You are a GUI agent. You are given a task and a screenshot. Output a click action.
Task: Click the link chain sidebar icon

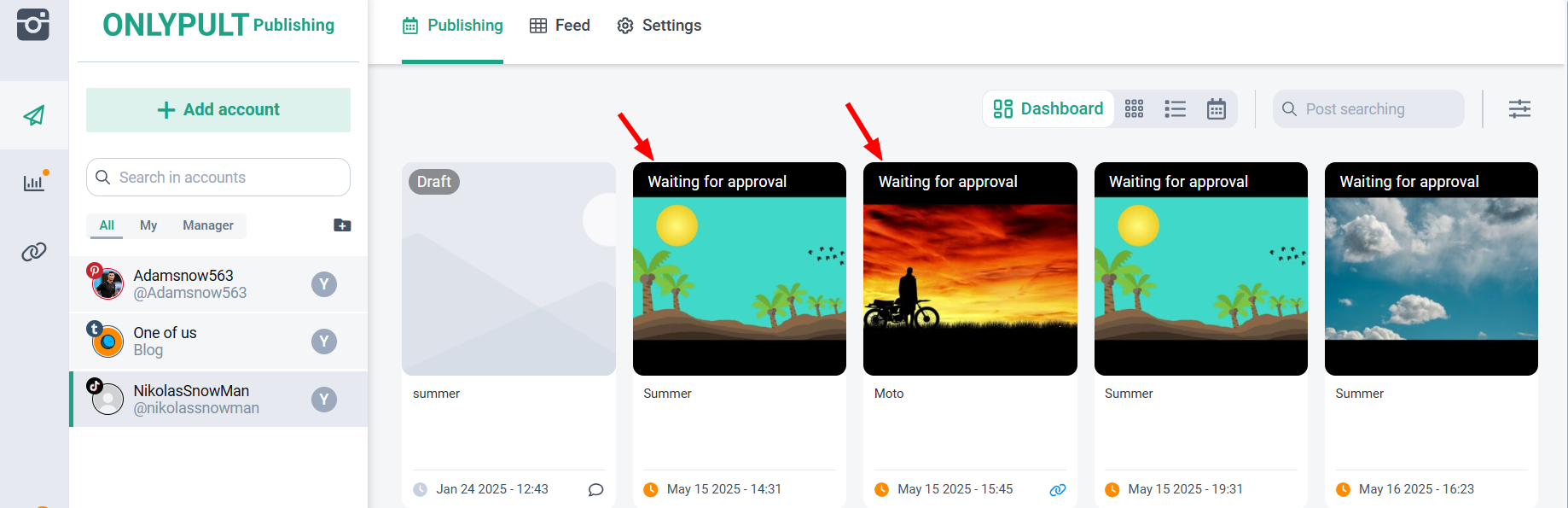pyautogui.click(x=34, y=252)
